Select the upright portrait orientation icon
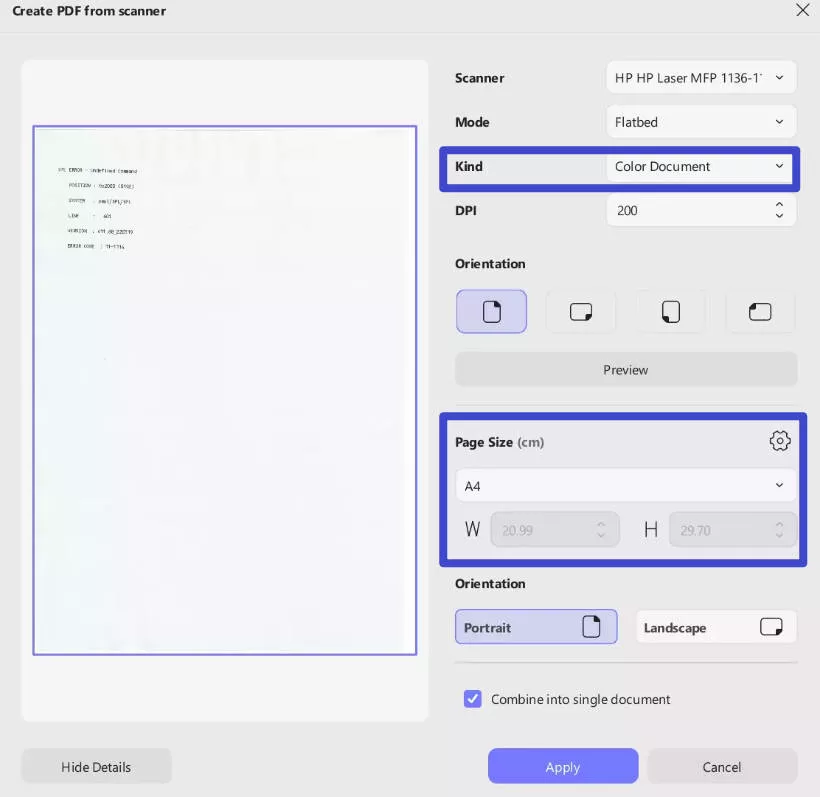The image size is (820, 797). (491, 311)
